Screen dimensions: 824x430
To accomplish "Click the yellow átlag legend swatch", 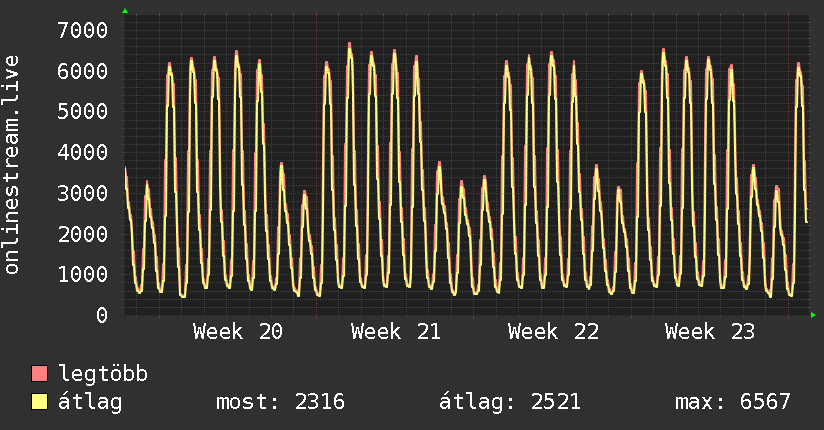I will coord(39,401).
